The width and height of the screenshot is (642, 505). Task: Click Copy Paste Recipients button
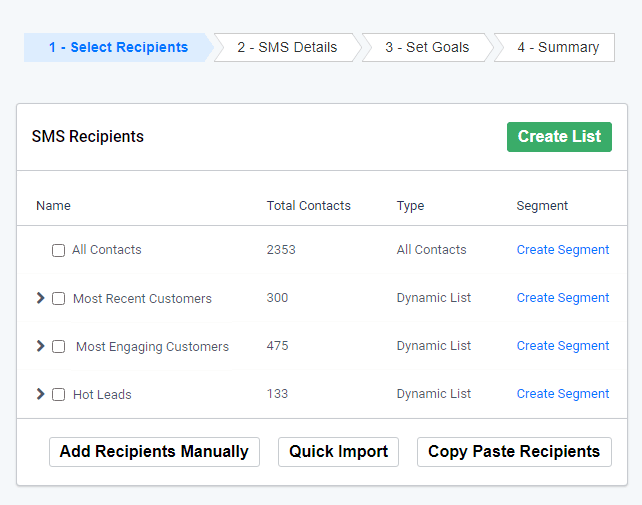tap(514, 452)
